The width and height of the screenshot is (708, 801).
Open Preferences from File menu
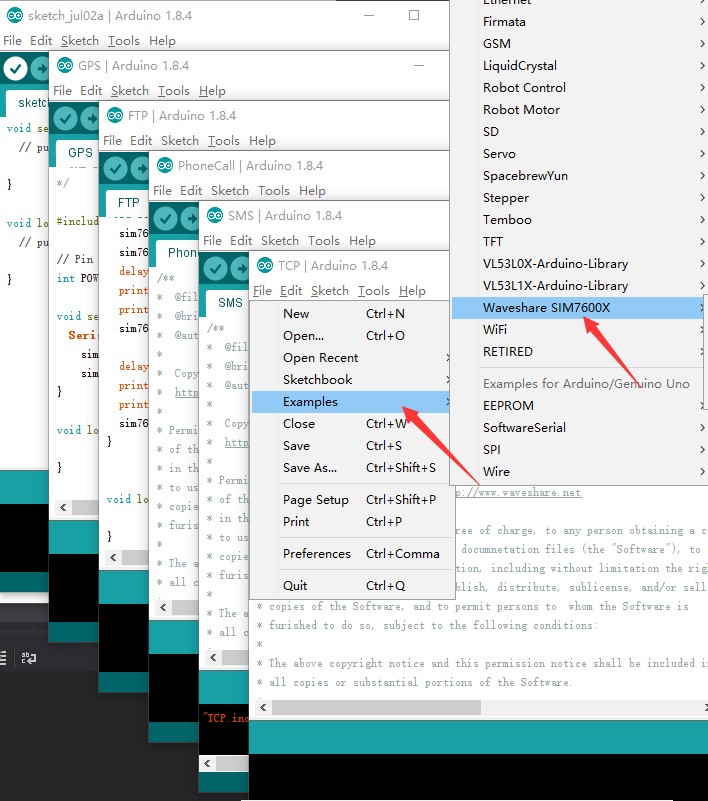pyautogui.click(x=350, y=554)
